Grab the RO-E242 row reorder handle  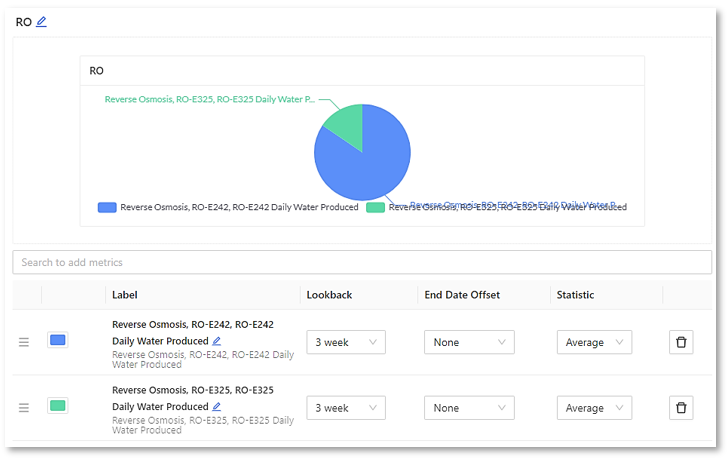[x=24, y=342]
